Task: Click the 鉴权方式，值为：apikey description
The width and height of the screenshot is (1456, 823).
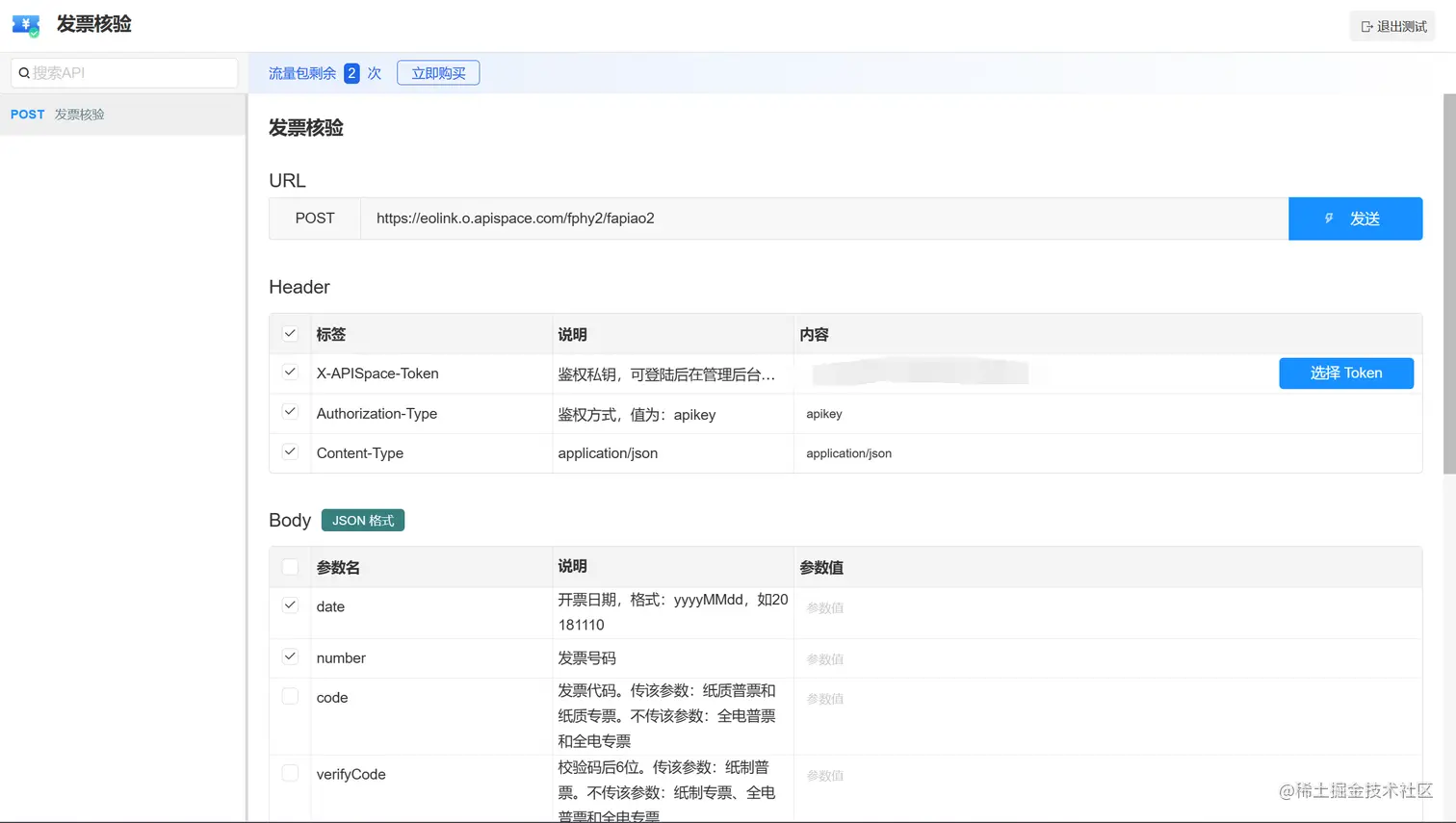Action: click(637, 415)
